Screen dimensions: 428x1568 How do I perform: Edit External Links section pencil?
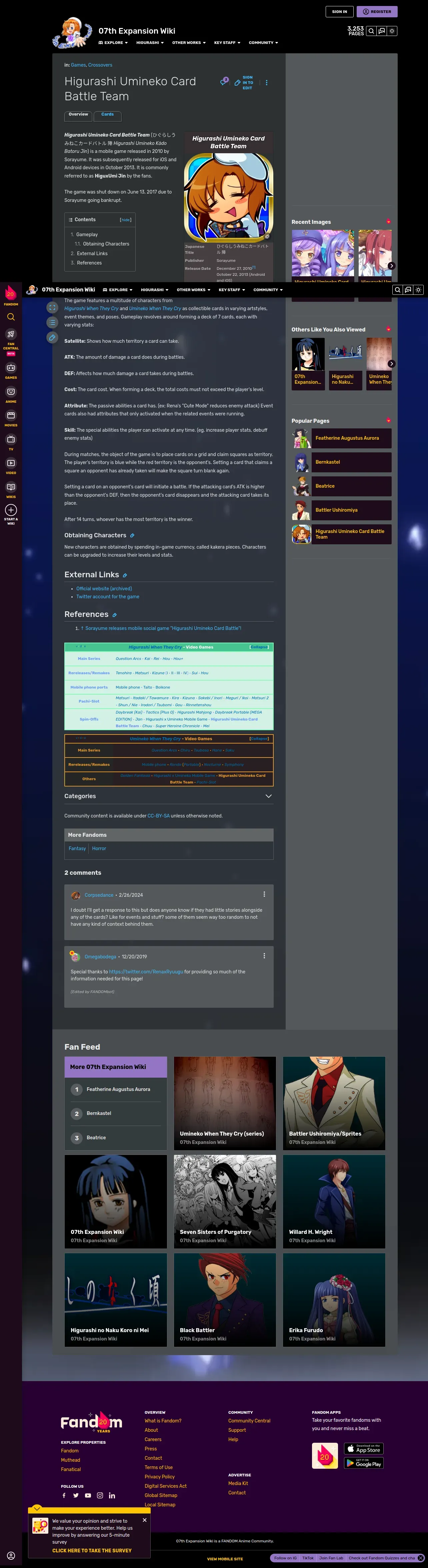click(x=125, y=575)
